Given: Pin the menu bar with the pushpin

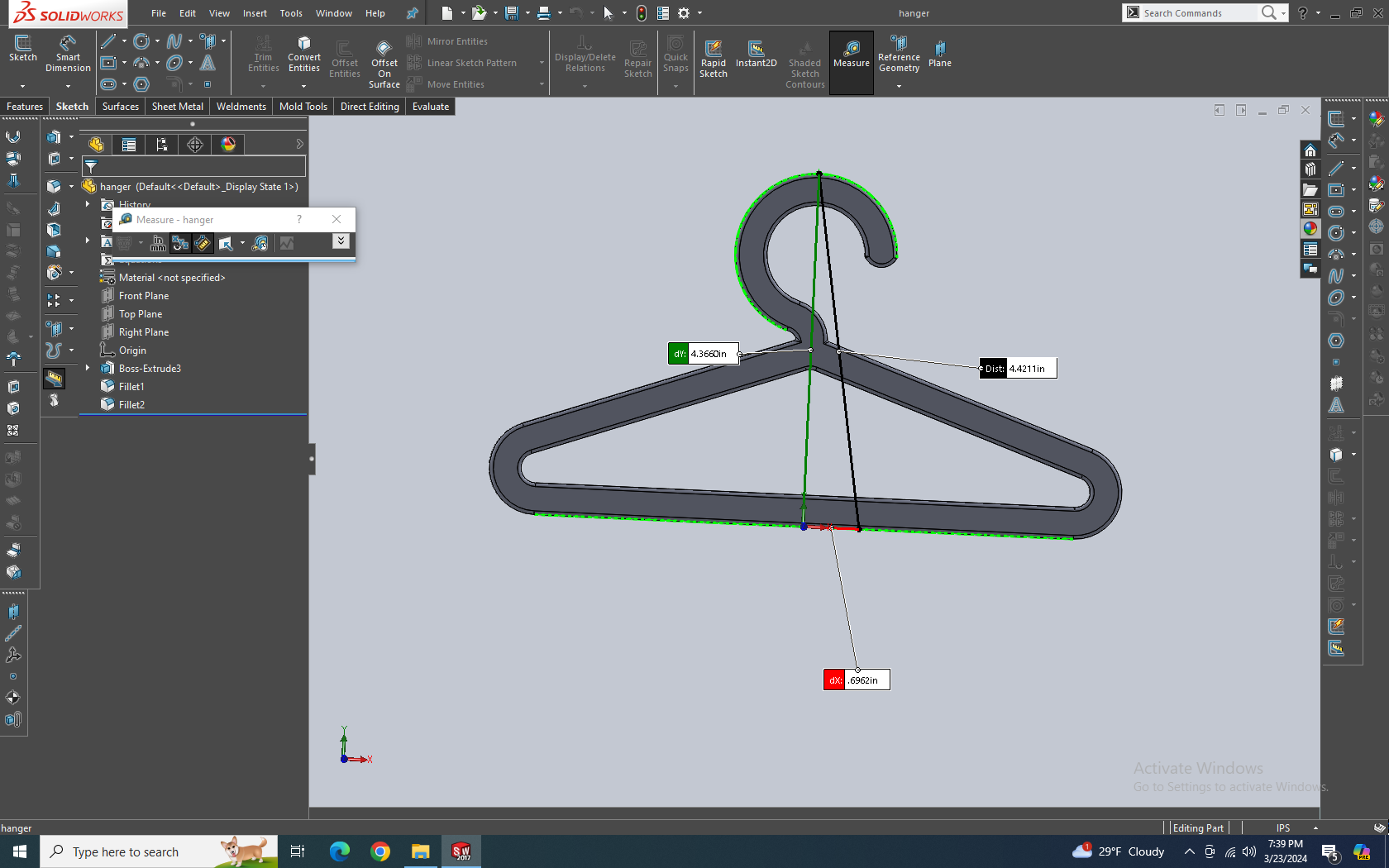Looking at the screenshot, I should click(x=412, y=13).
